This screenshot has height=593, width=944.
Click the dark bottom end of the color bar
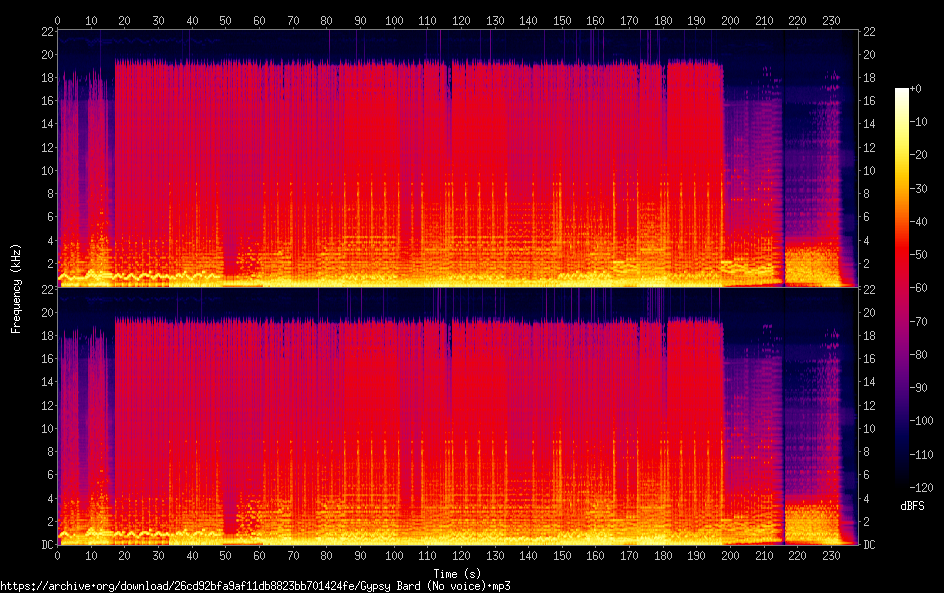pos(902,484)
